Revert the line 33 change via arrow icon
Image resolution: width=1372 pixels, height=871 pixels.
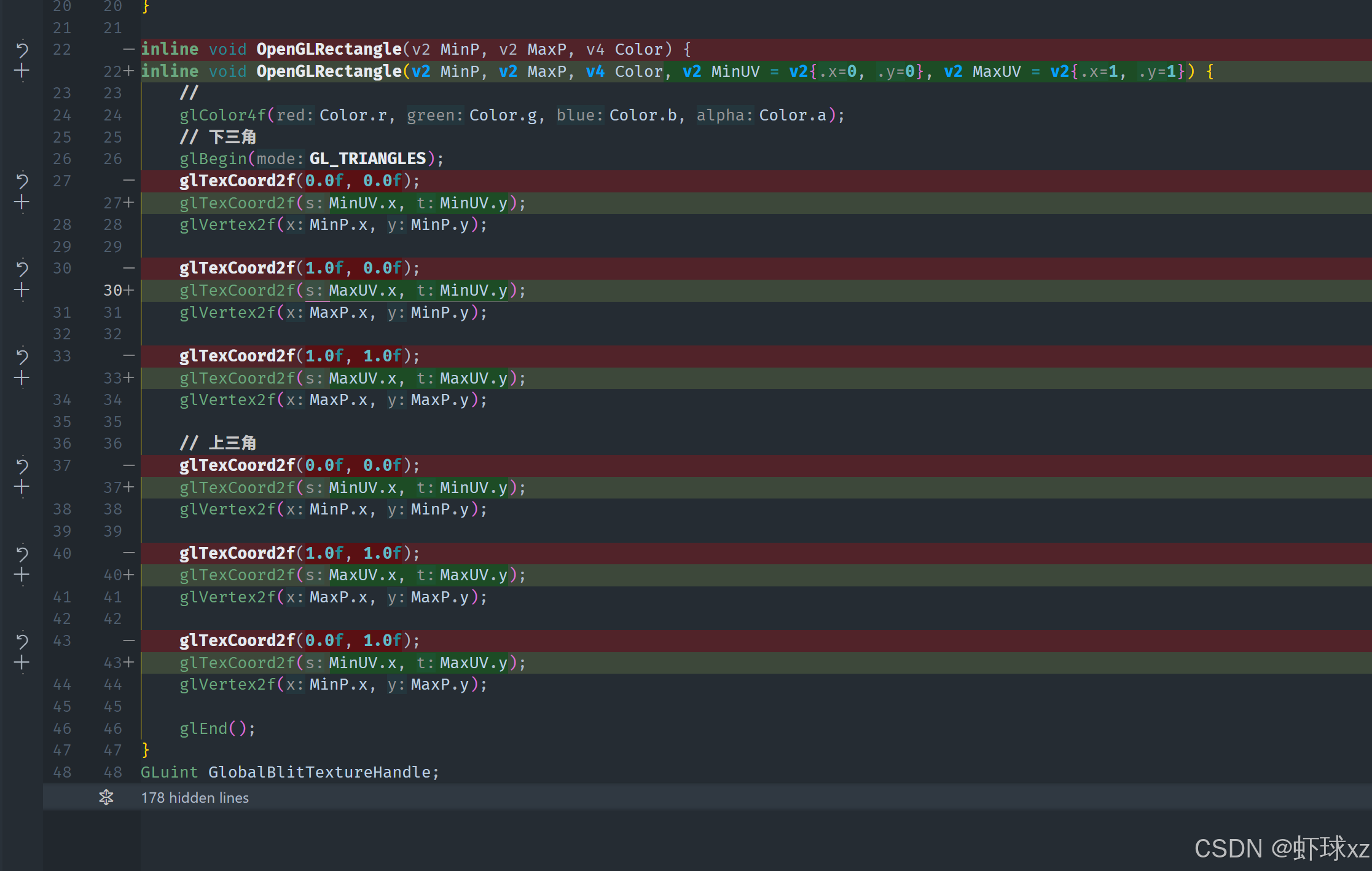tap(22, 356)
